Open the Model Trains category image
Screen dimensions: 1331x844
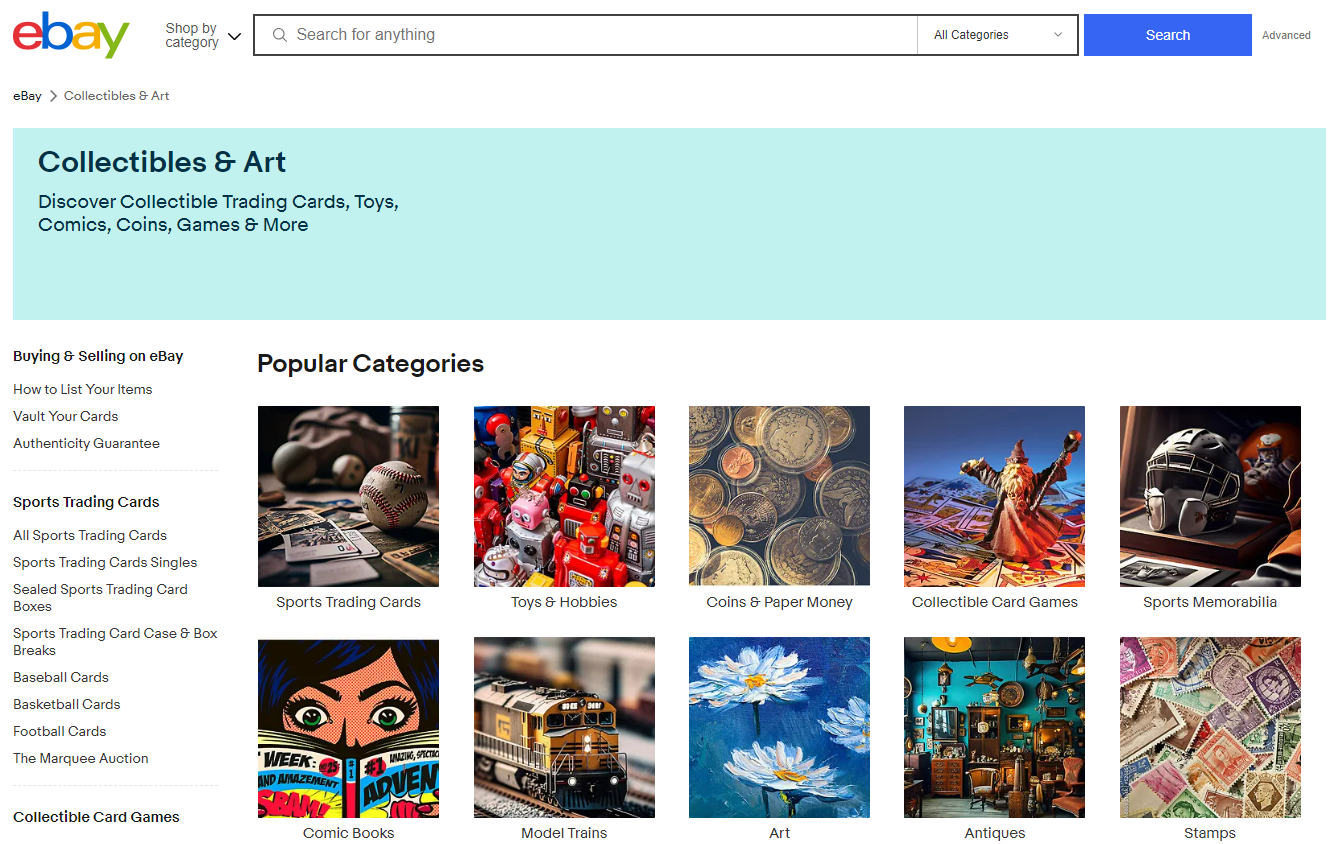coord(564,727)
